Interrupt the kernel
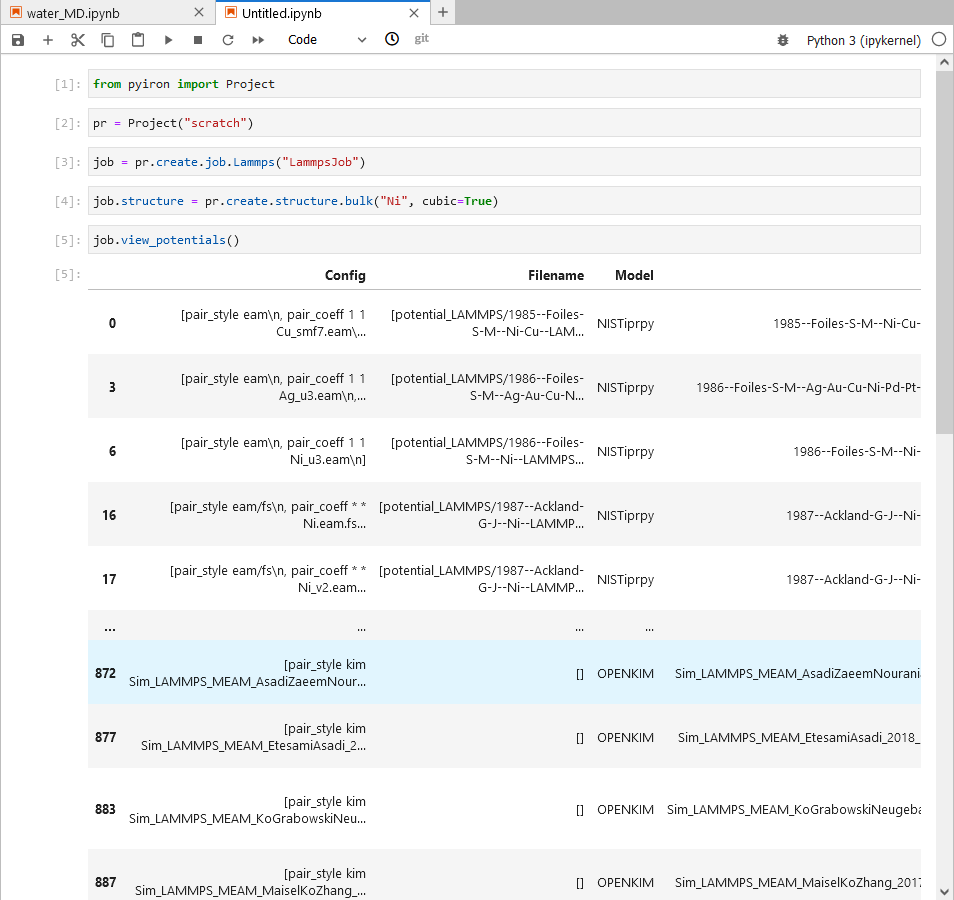The image size is (954, 900). 197,39
